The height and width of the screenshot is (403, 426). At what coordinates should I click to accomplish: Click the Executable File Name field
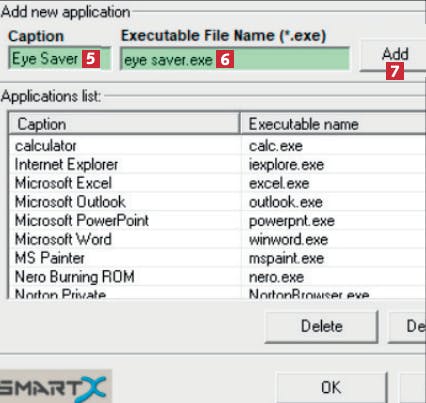pyautogui.click(x=235, y=59)
